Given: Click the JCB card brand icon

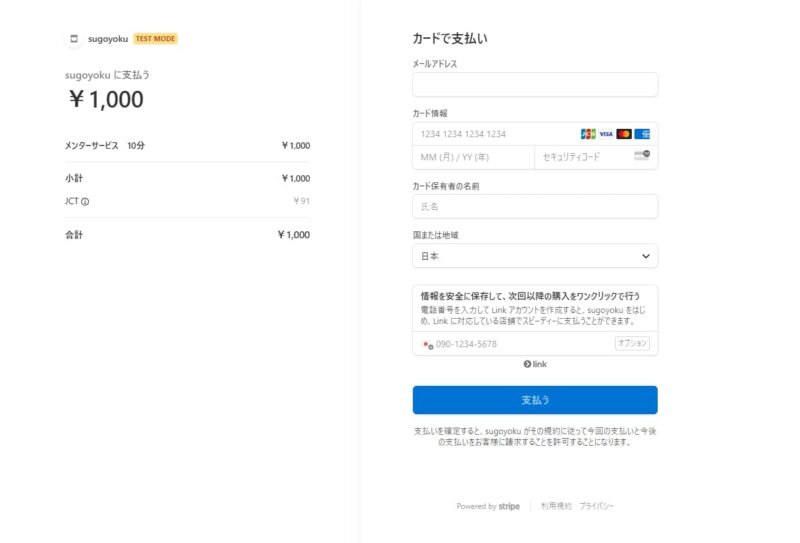Looking at the screenshot, I should 588,134.
